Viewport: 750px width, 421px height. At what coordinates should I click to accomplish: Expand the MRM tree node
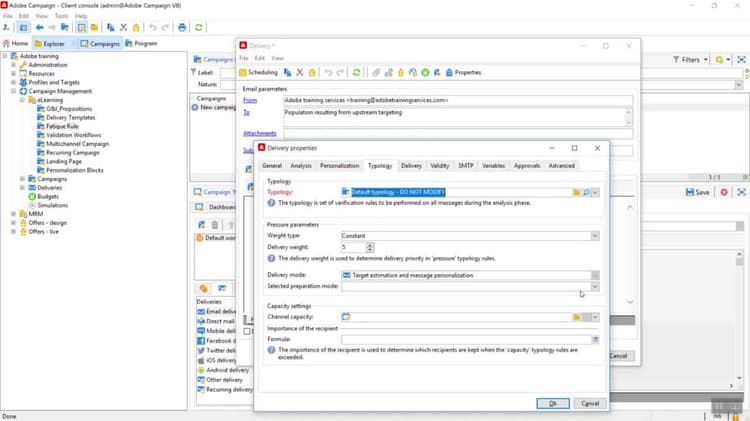pos(13,214)
